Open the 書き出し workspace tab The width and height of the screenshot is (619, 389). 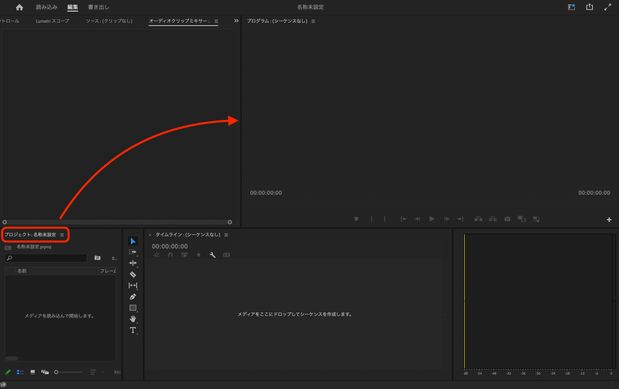pos(99,7)
